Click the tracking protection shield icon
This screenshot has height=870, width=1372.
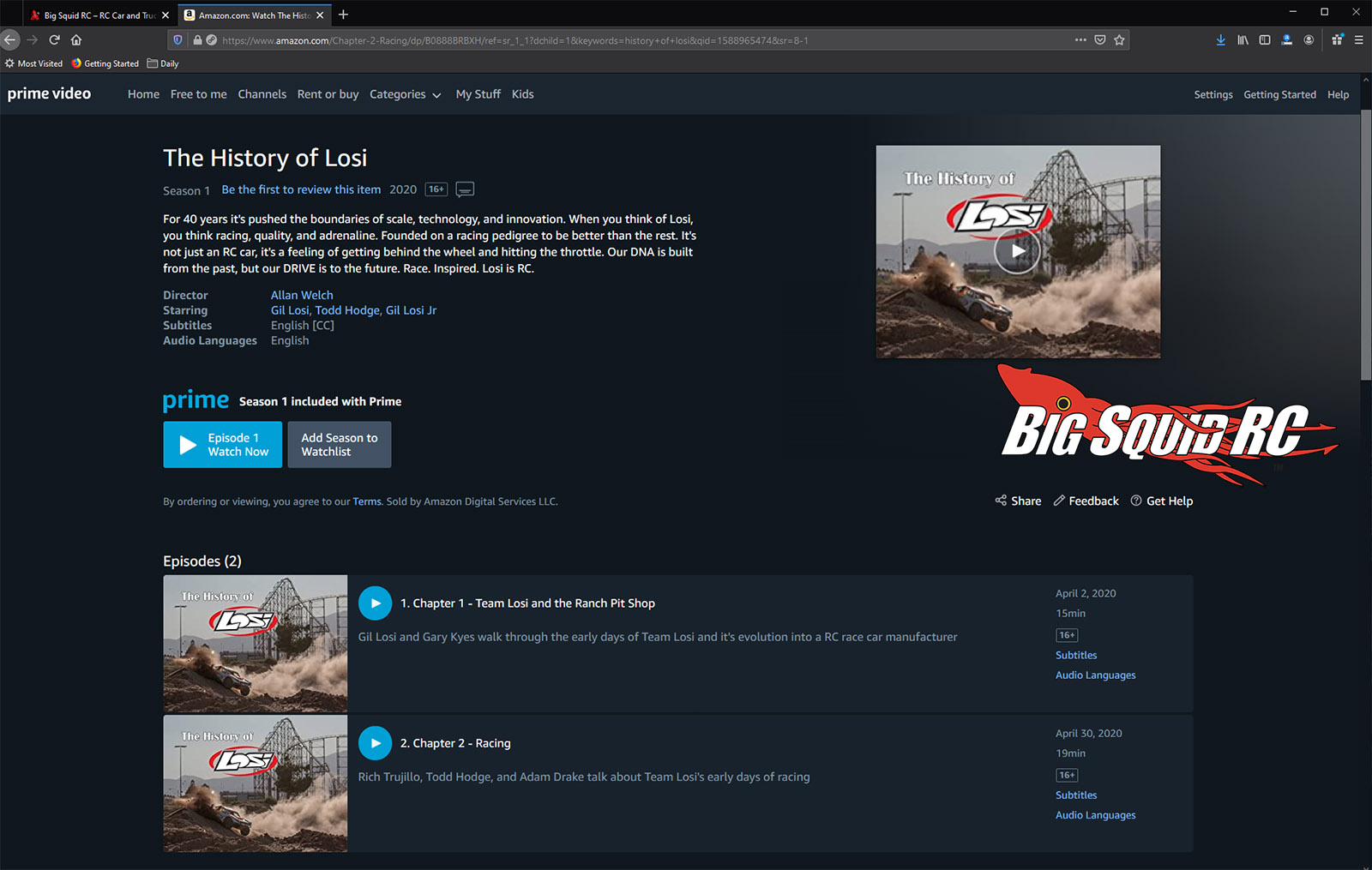pyautogui.click(x=178, y=39)
